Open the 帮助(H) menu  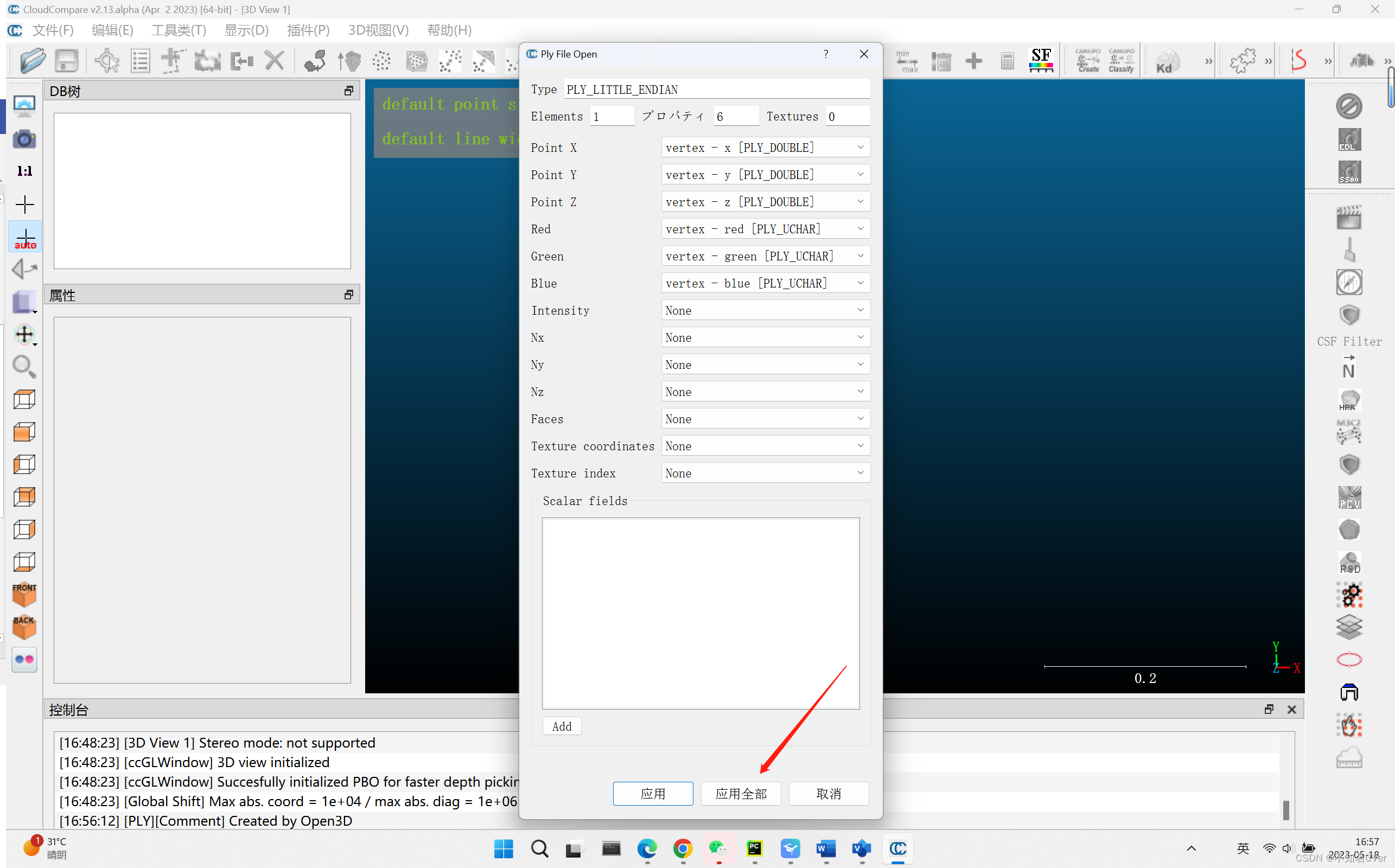[x=449, y=30]
